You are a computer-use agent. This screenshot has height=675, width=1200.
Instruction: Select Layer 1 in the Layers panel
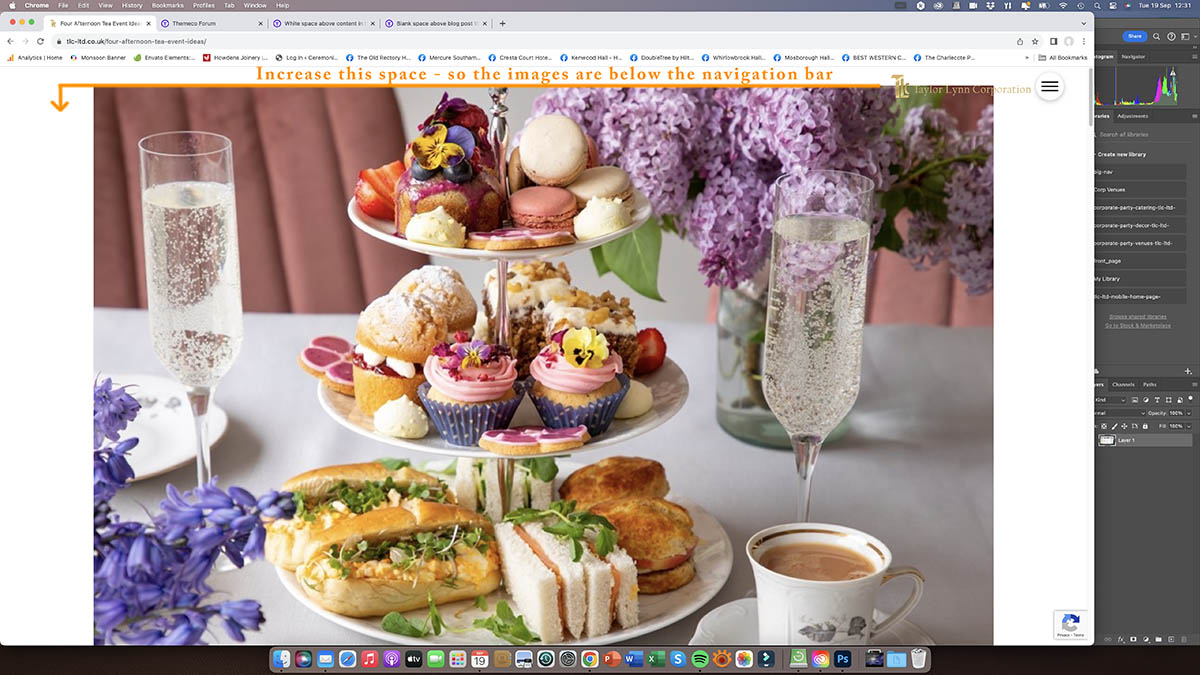pos(1143,440)
